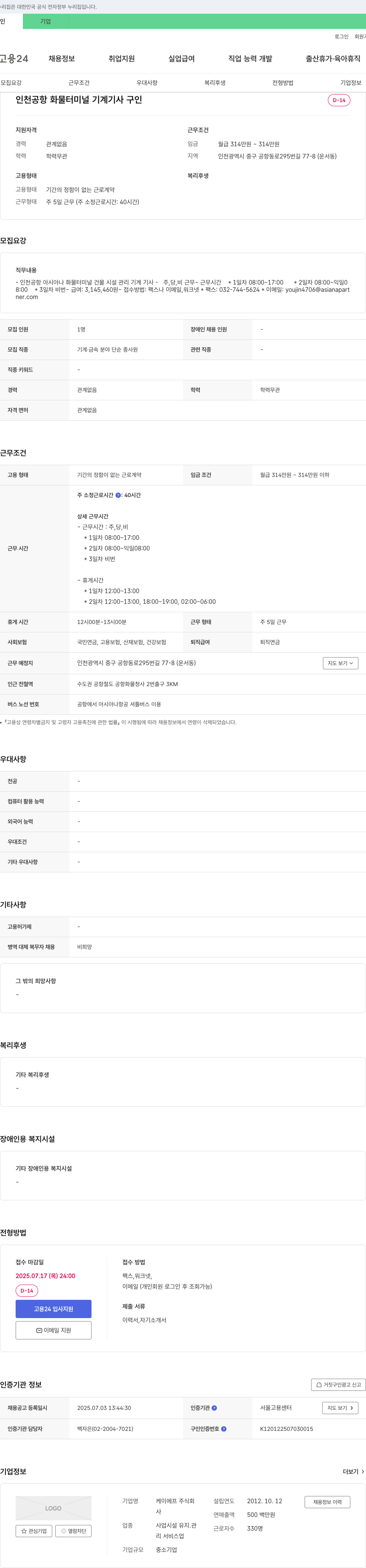Click the 공항에서 아시아나항공 셔틀버스 이용 text
The width and height of the screenshot is (366, 1568).
tap(119, 704)
